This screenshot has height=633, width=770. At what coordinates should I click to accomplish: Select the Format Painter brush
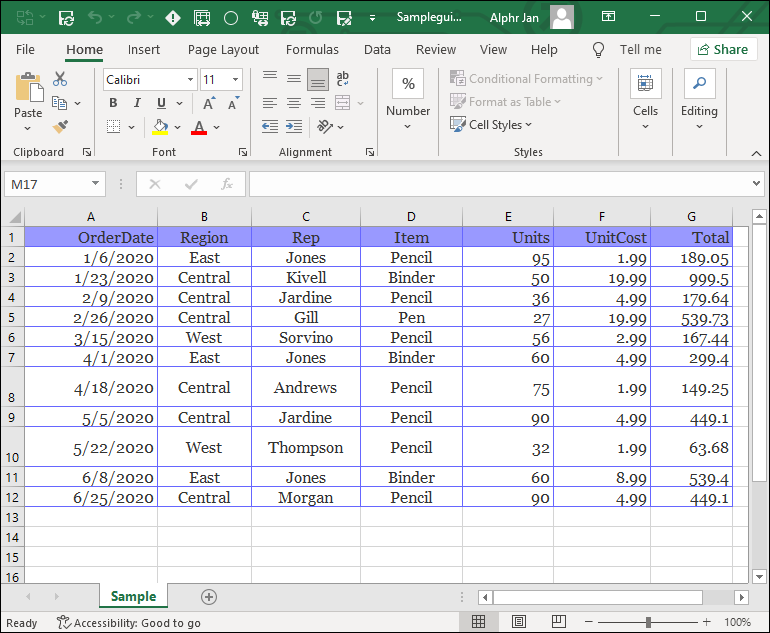click(x=60, y=127)
